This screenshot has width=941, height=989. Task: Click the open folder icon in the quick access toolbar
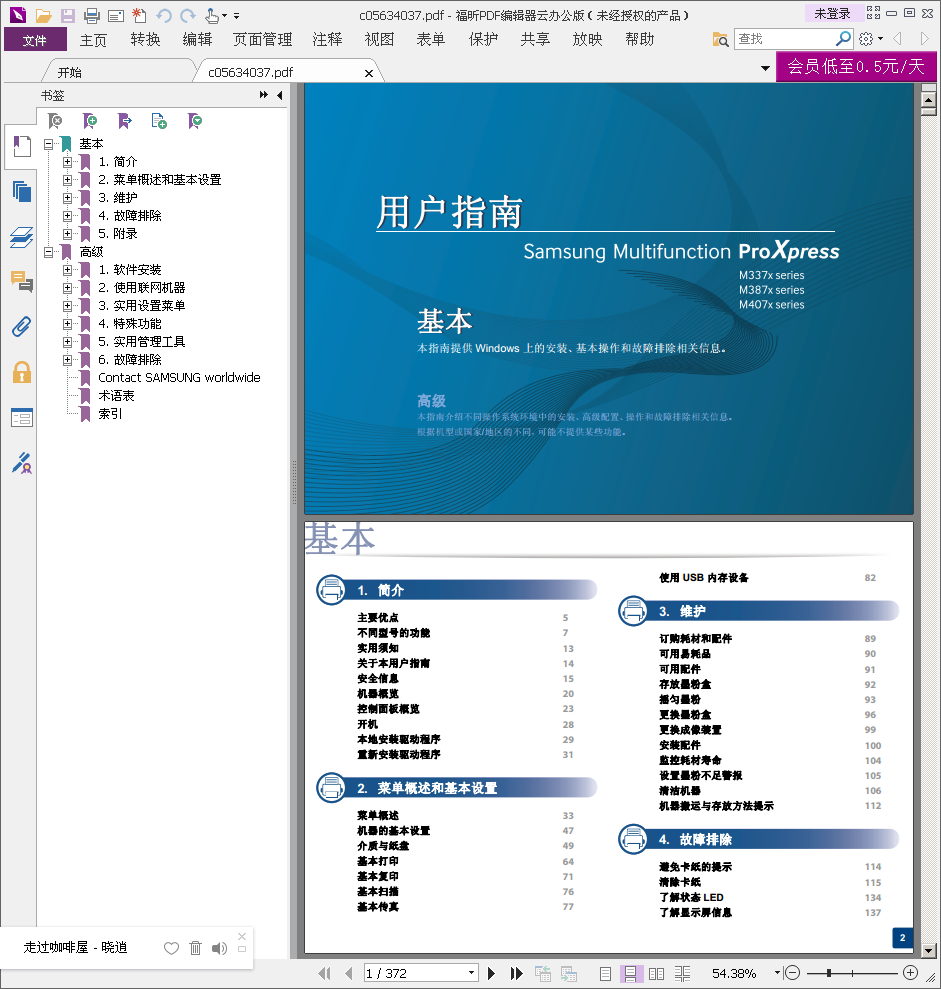43,15
